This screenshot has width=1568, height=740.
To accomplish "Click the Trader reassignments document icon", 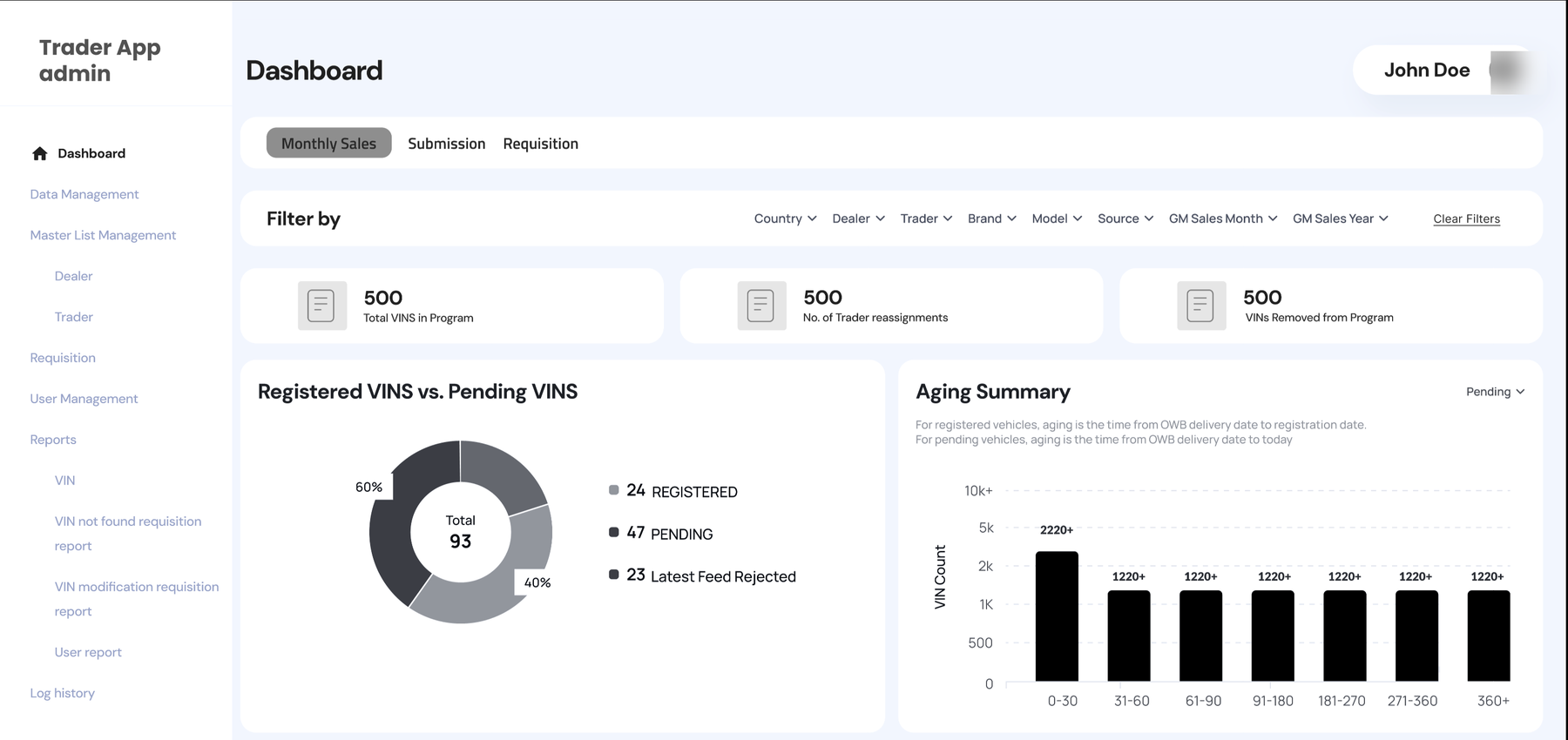I will pos(761,306).
